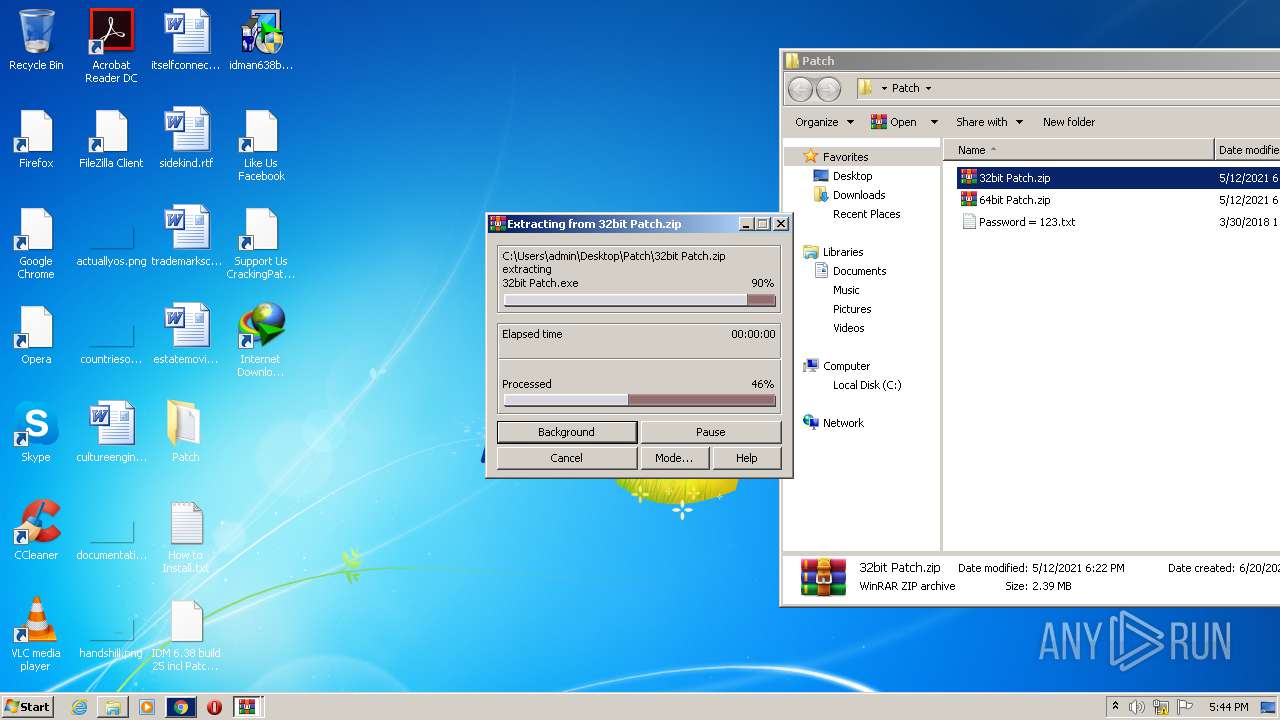Image resolution: width=1280 pixels, height=720 pixels.
Task: Select the estatemovi Word document icon
Action: 186,334
